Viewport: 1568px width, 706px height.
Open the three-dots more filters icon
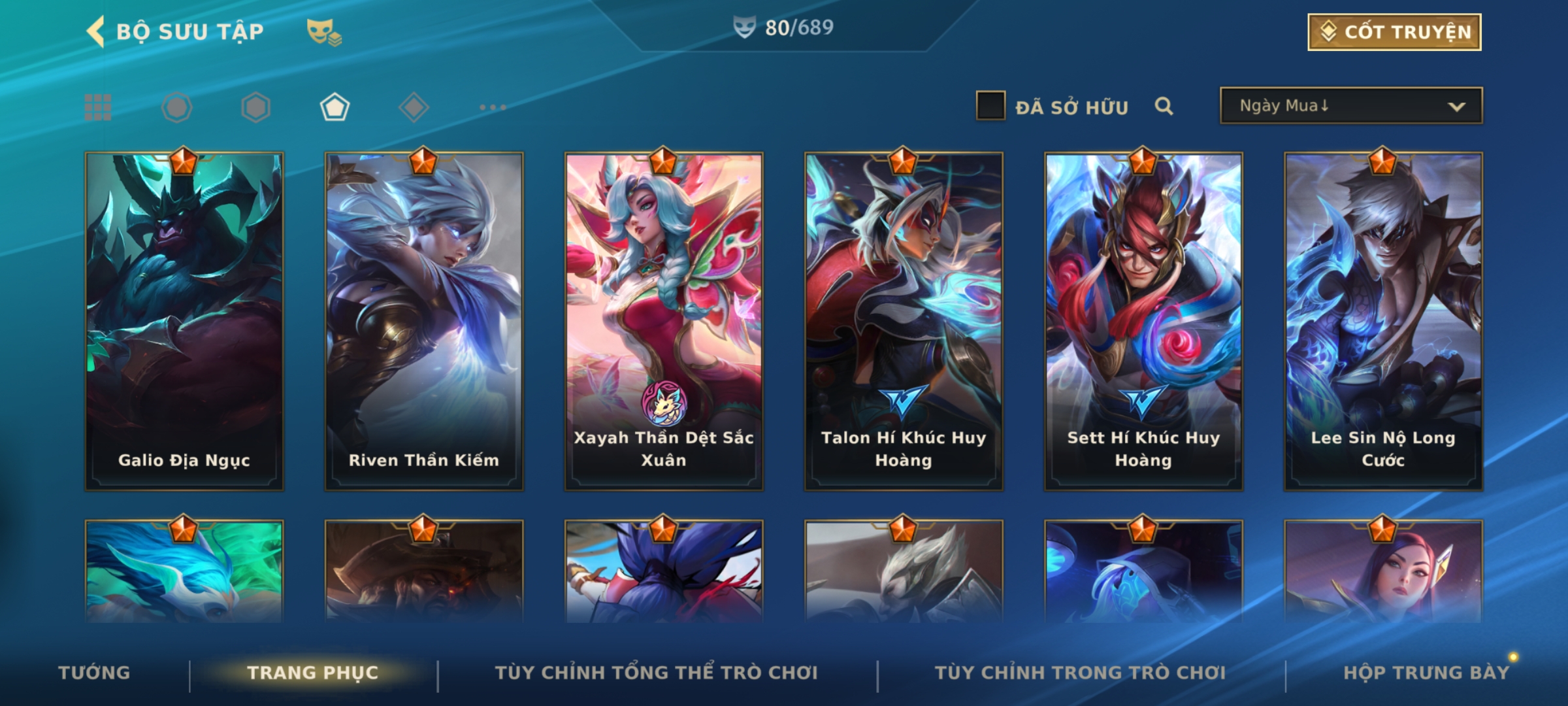pyautogui.click(x=493, y=107)
